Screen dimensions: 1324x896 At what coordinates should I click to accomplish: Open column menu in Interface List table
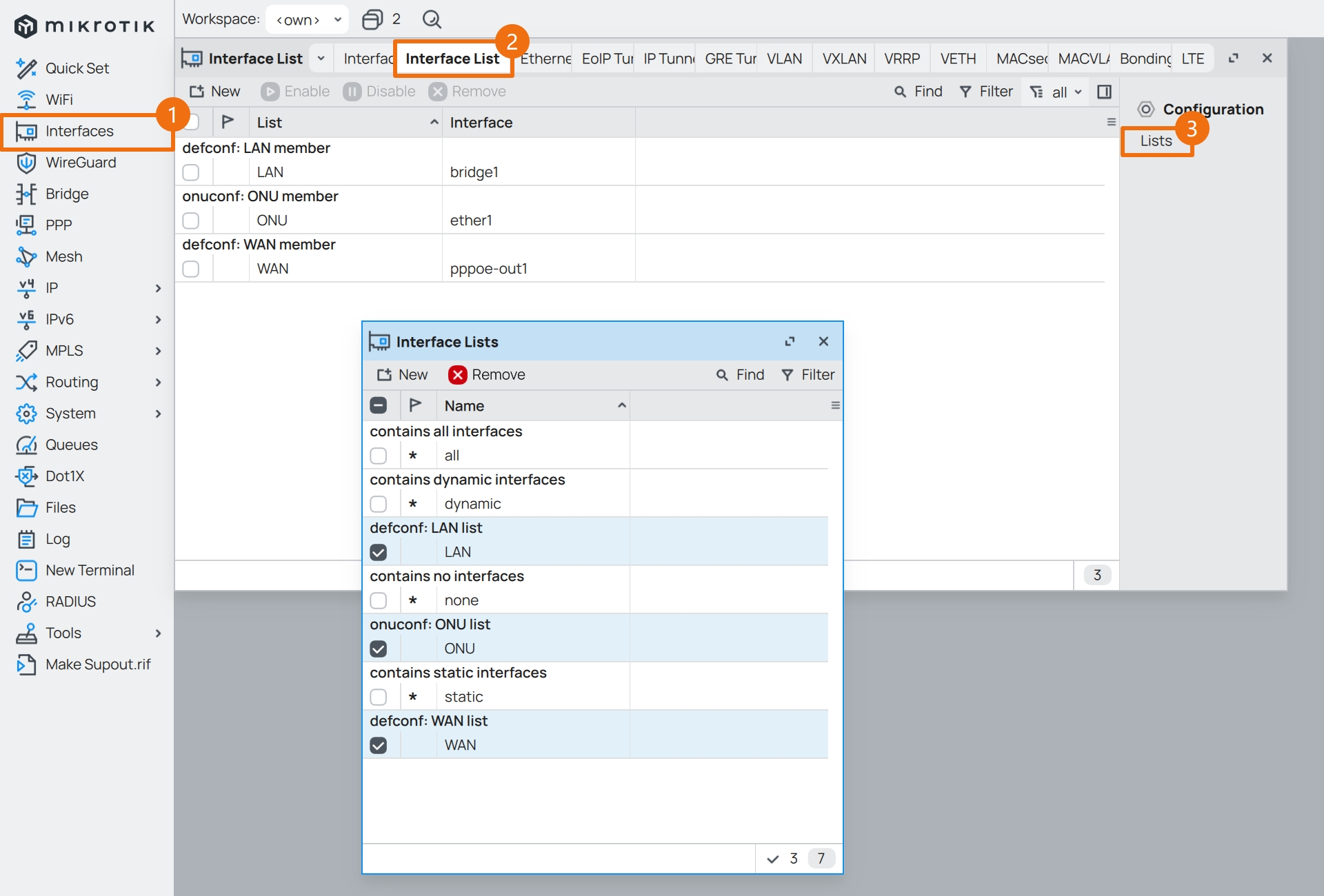[x=1111, y=122]
